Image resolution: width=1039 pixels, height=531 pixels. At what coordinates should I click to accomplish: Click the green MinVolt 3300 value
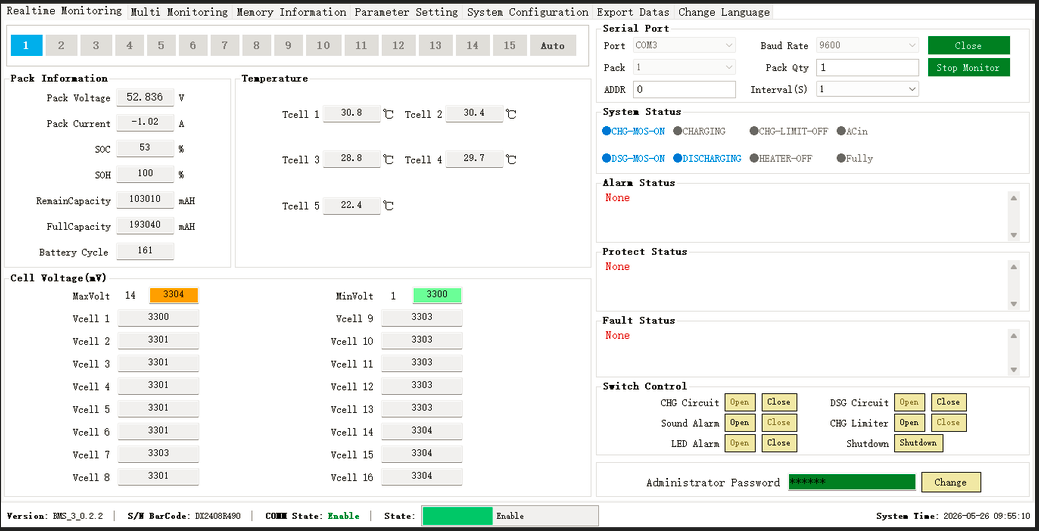437,295
